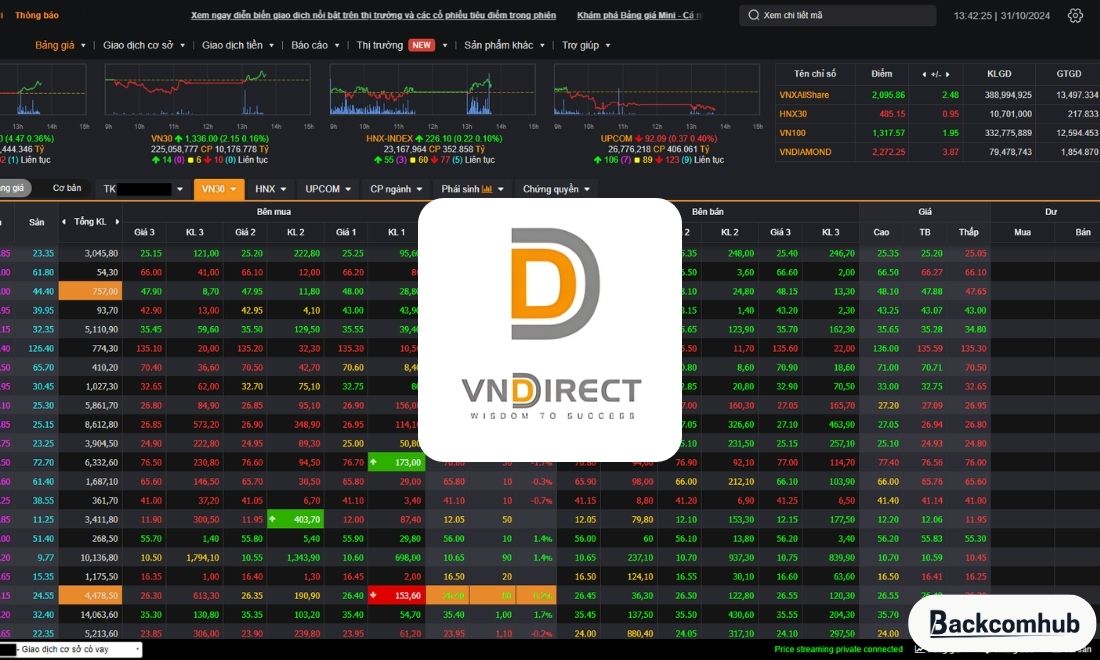Viewport: 1100px width, 660px height.
Task: Focus the 'Xem chi tiết mã' search field
Action: [x=838, y=15]
